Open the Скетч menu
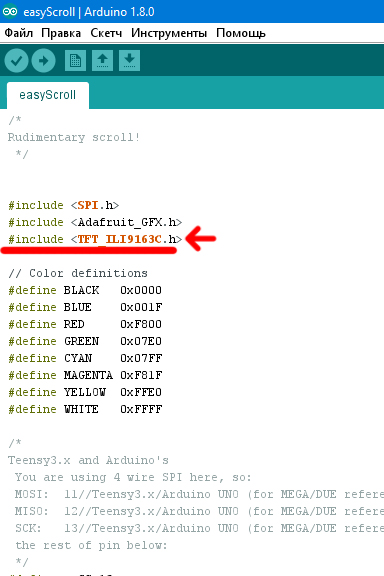This screenshot has width=384, height=576. (106, 33)
